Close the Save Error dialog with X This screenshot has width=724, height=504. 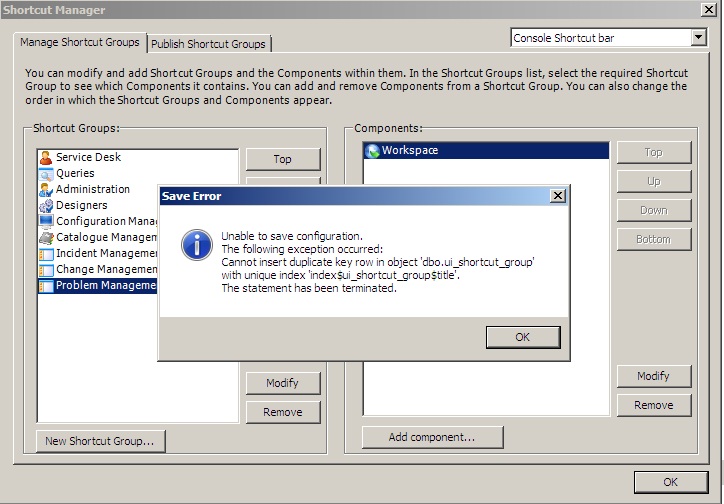pyautogui.click(x=557, y=196)
